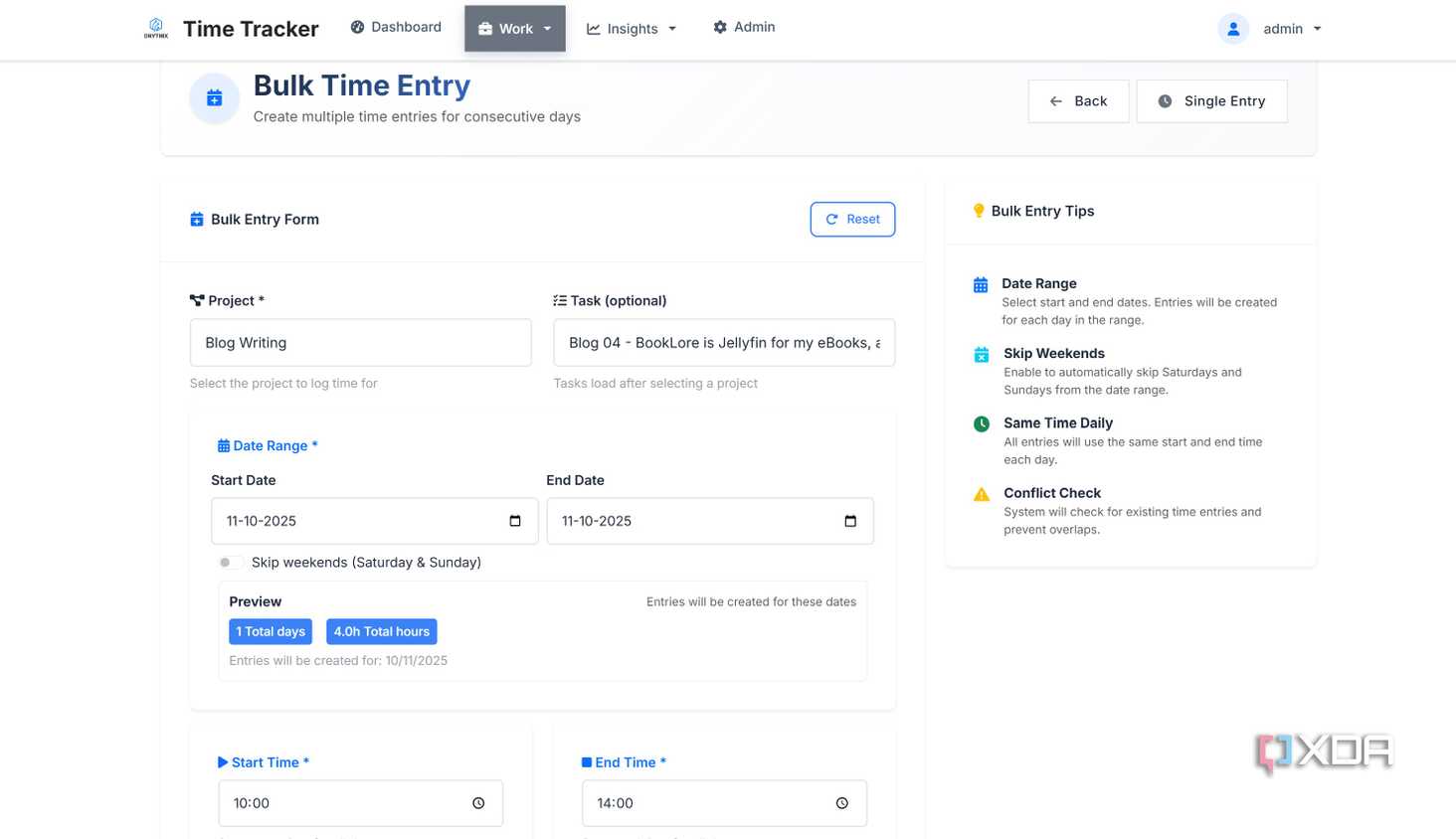The width and height of the screenshot is (1456, 839).
Task: Click the 4.0h Total hours badge
Action: pyautogui.click(x=382, y=632)
